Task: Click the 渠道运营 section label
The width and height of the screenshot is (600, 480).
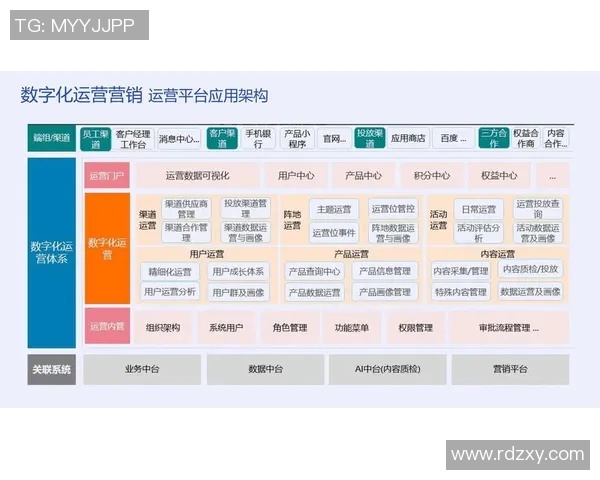Action: [147, 220]
